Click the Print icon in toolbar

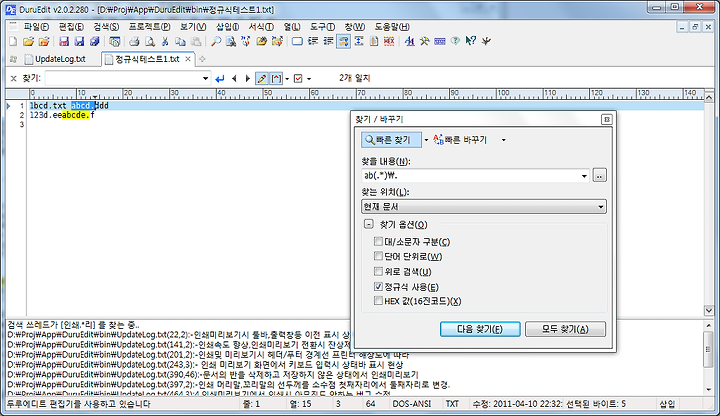click(x=134, y=41)
